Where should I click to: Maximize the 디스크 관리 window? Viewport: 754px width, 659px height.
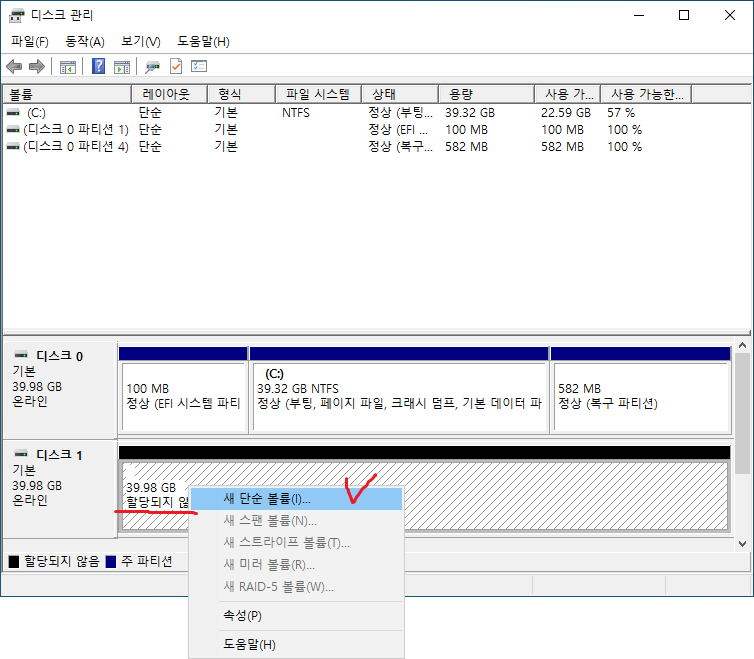(684, 15)
